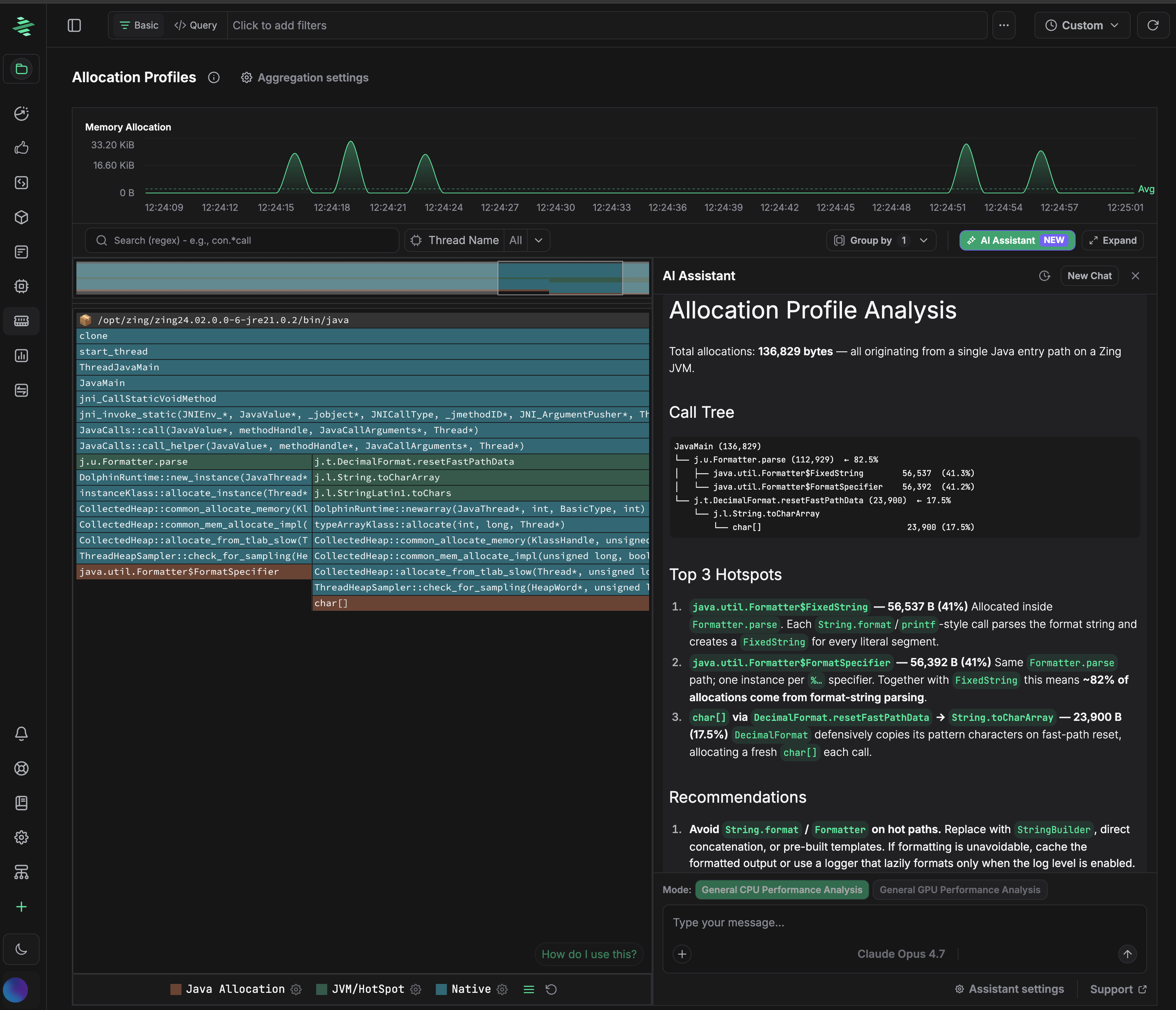Click the Type your message input
This screenshot has width=1176, height=1010.
904,922
